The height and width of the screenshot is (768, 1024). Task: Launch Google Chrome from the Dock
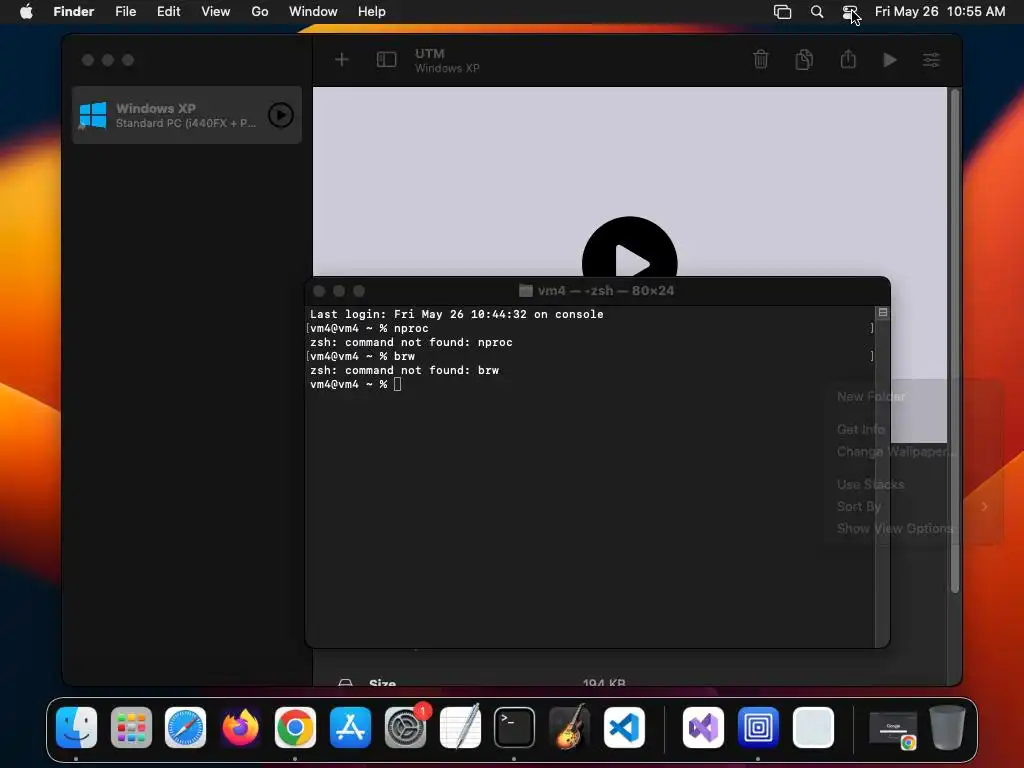coord(295,727)
